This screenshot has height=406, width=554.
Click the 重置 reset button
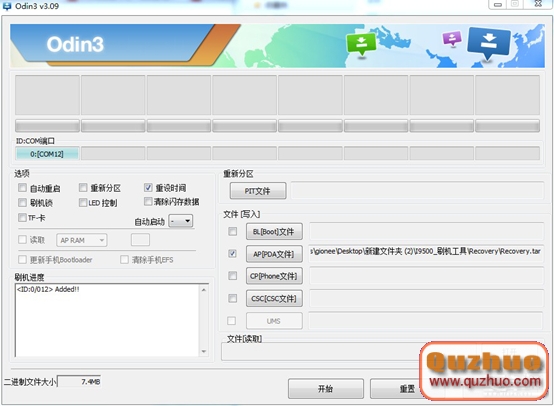(x=396, y=389)
